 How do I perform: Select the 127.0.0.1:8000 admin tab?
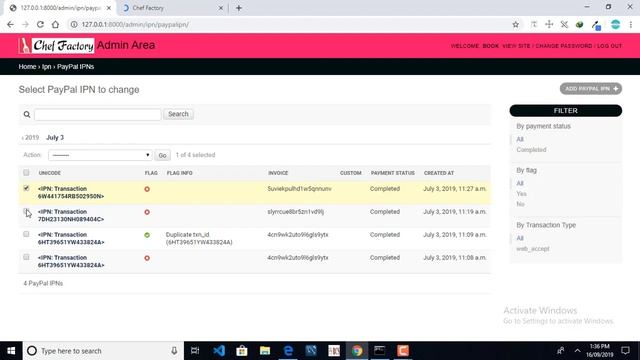click(x=59, y=8)
